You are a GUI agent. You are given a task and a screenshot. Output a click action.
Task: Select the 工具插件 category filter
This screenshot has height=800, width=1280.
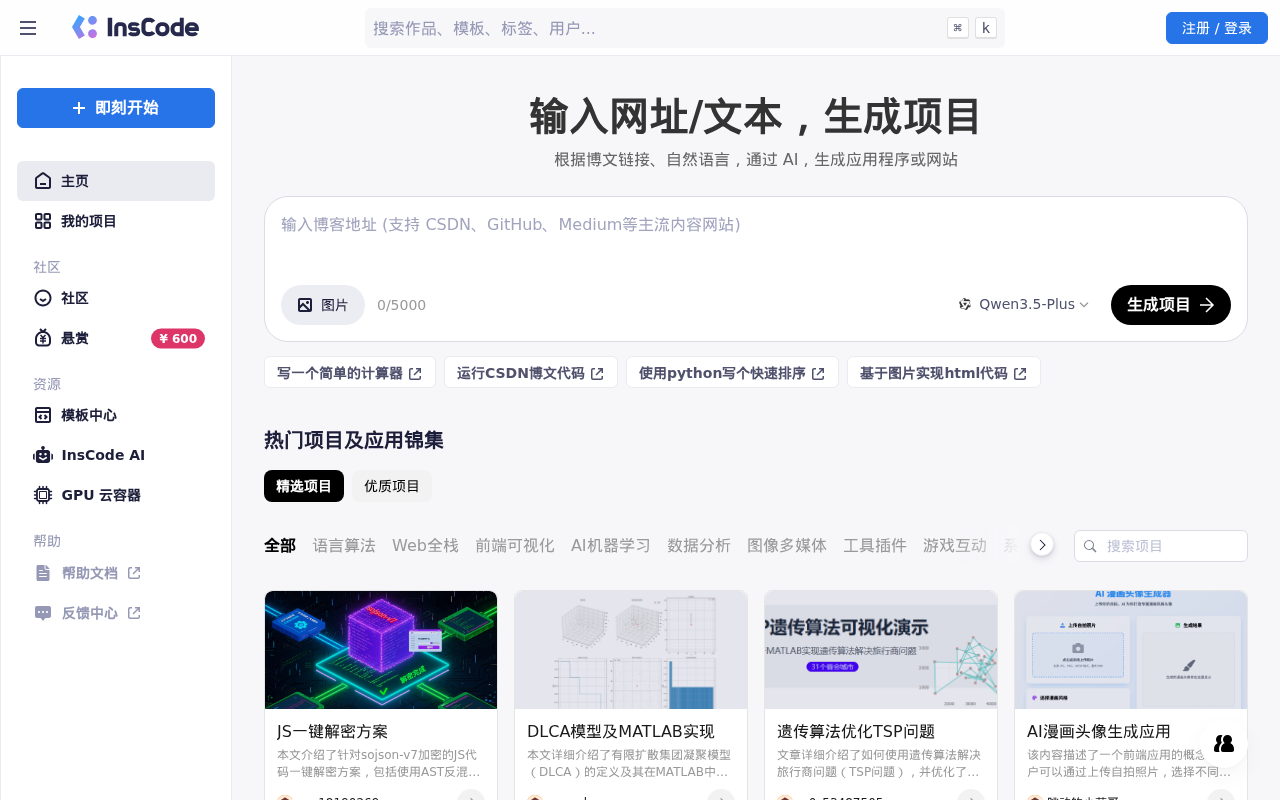click(x=875, y=545)
